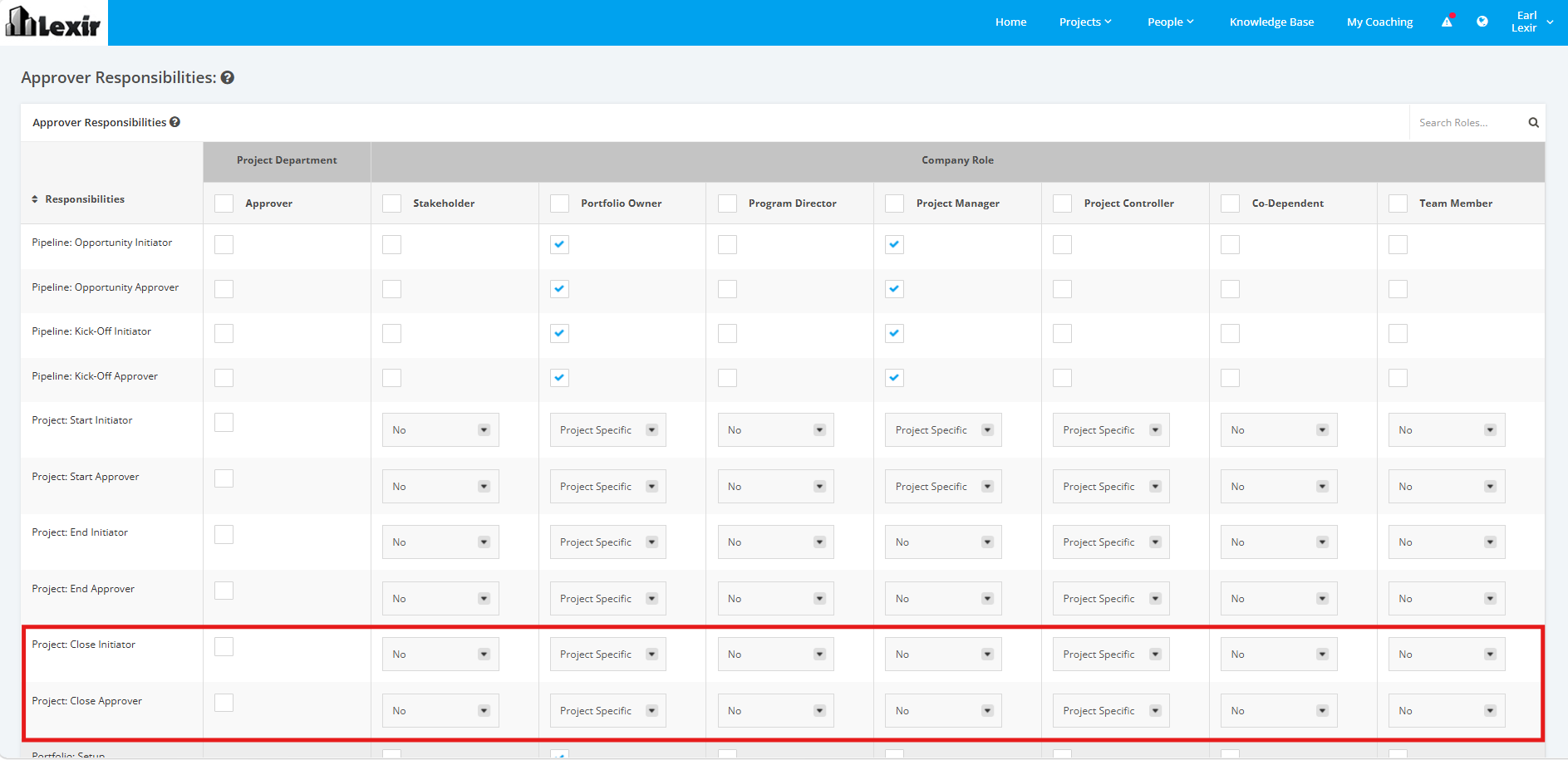The height and width of the screenshot is (760, 1568).
Task: Open Co-Dependent dropdown for End Initiator
Action: tap(1279, 542)
